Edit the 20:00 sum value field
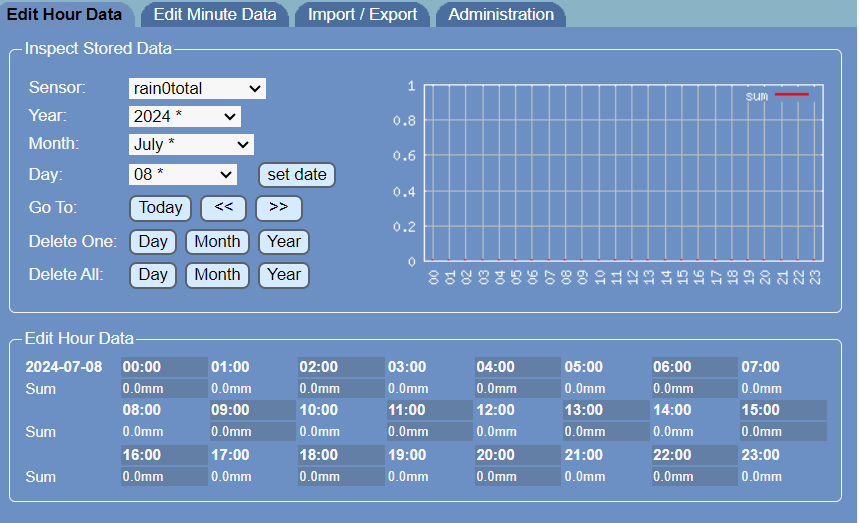The height and width of the screenshot is (523, 859). tap(518, 476)
